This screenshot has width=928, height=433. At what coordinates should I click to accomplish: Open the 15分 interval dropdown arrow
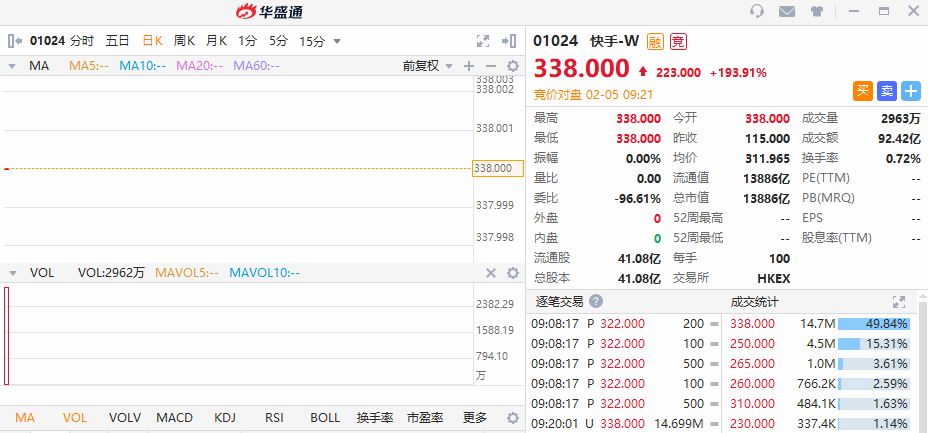(x=337, y=41)
